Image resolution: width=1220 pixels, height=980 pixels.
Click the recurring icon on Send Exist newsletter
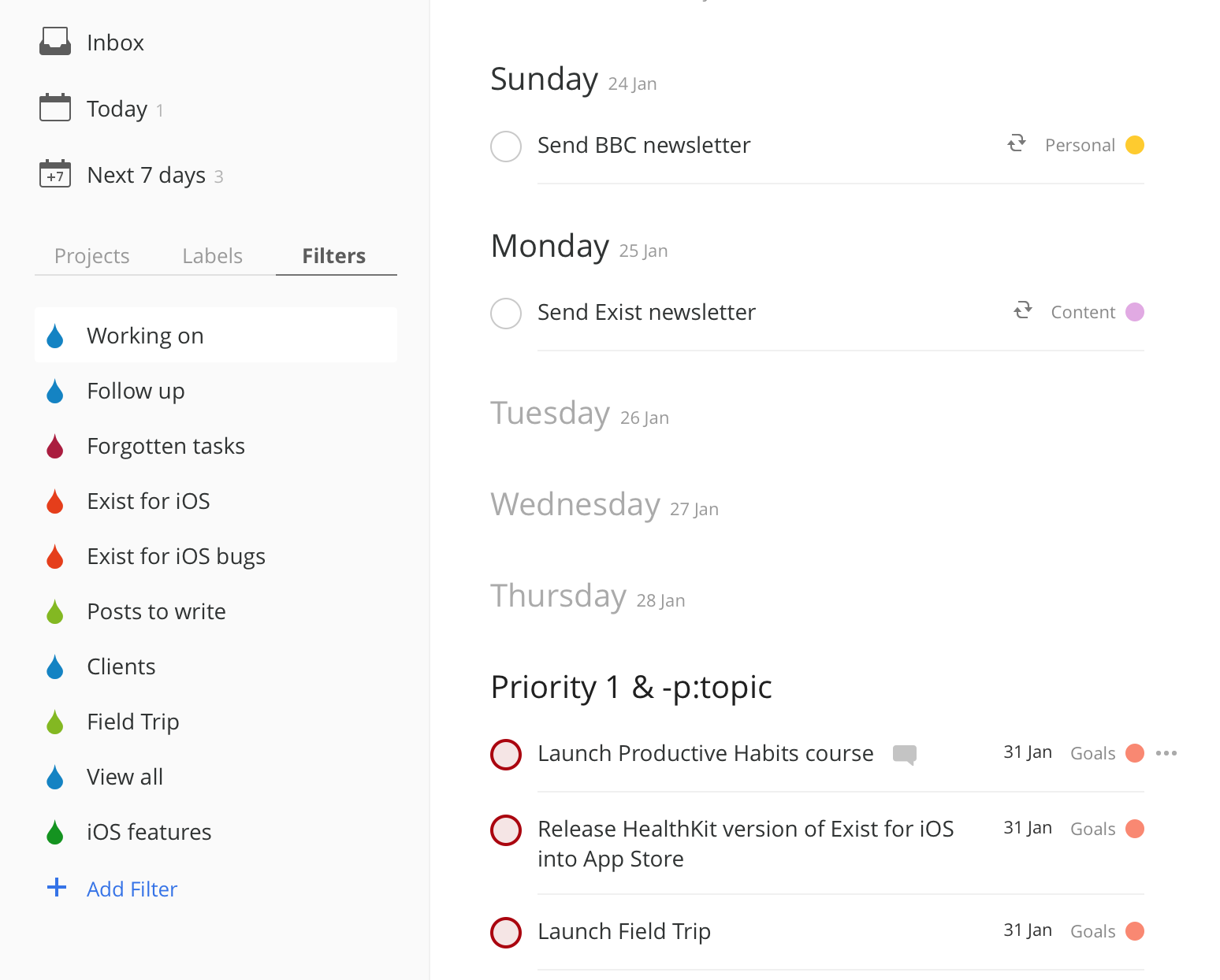click(1022, 311)
